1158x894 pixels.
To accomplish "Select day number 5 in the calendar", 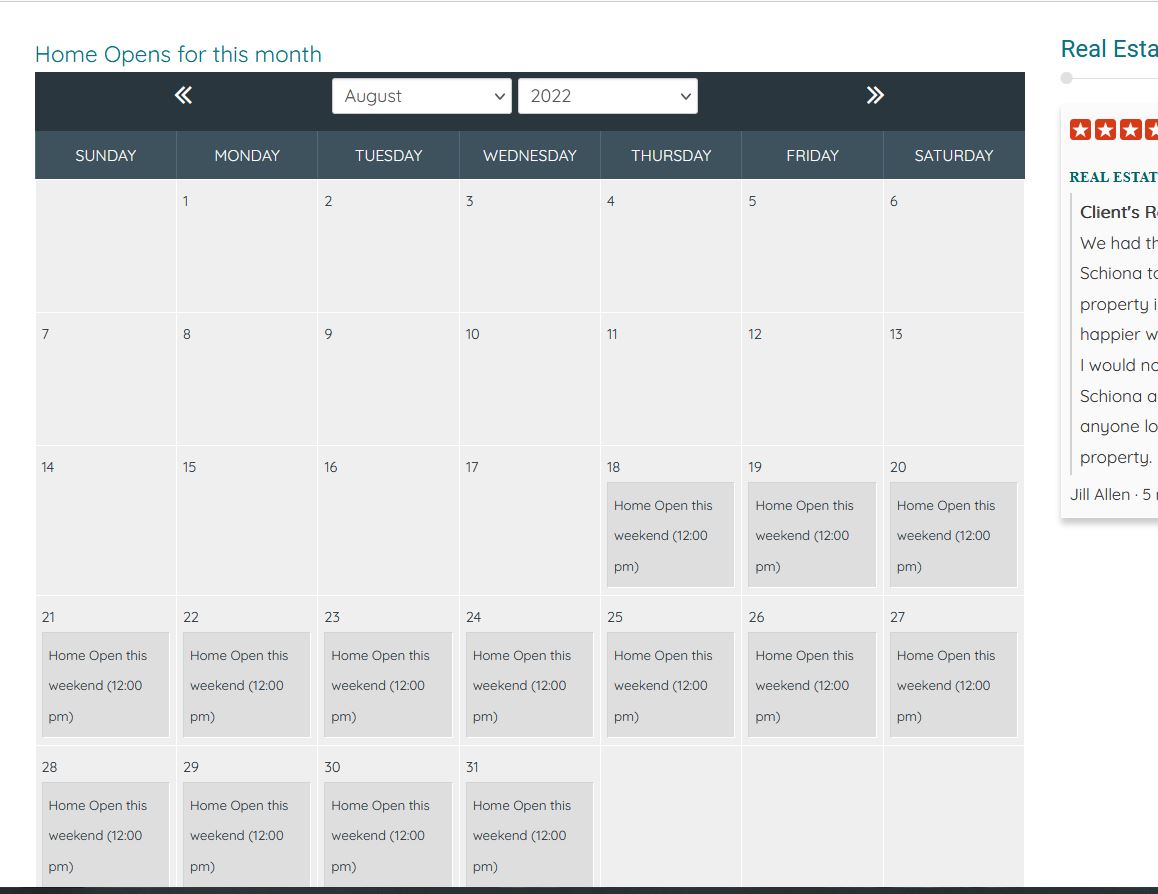I will [753, 201].
